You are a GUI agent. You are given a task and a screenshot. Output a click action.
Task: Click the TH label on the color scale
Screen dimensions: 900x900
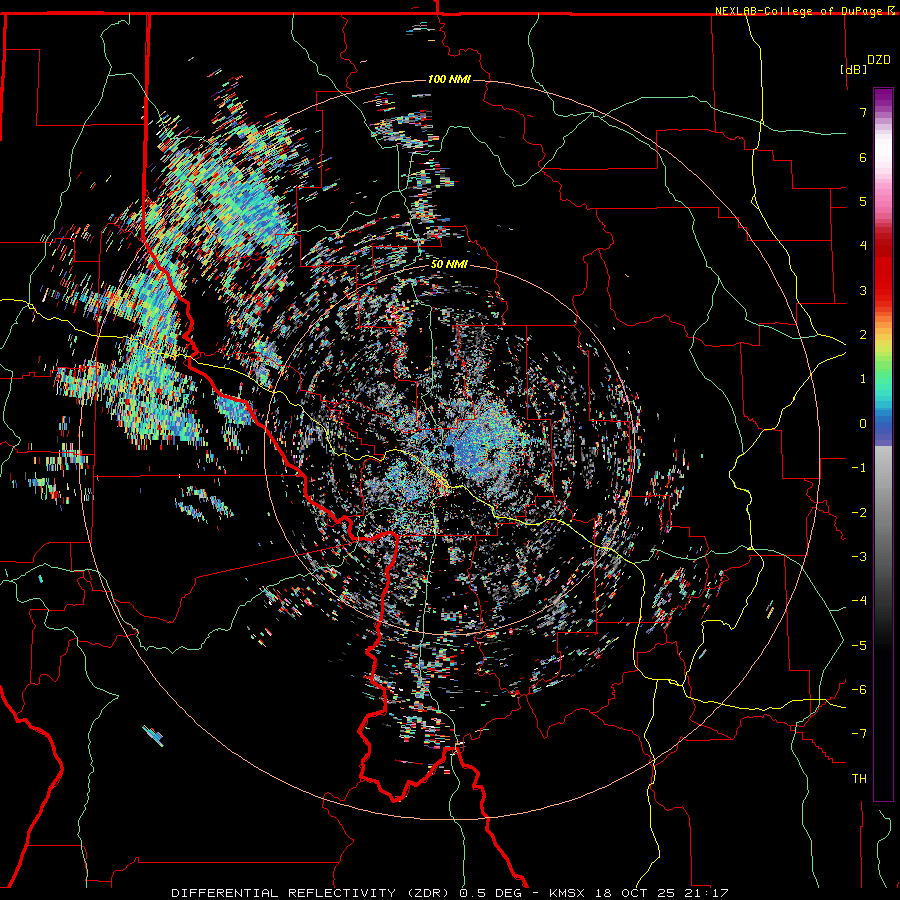[x=859, y=779]
